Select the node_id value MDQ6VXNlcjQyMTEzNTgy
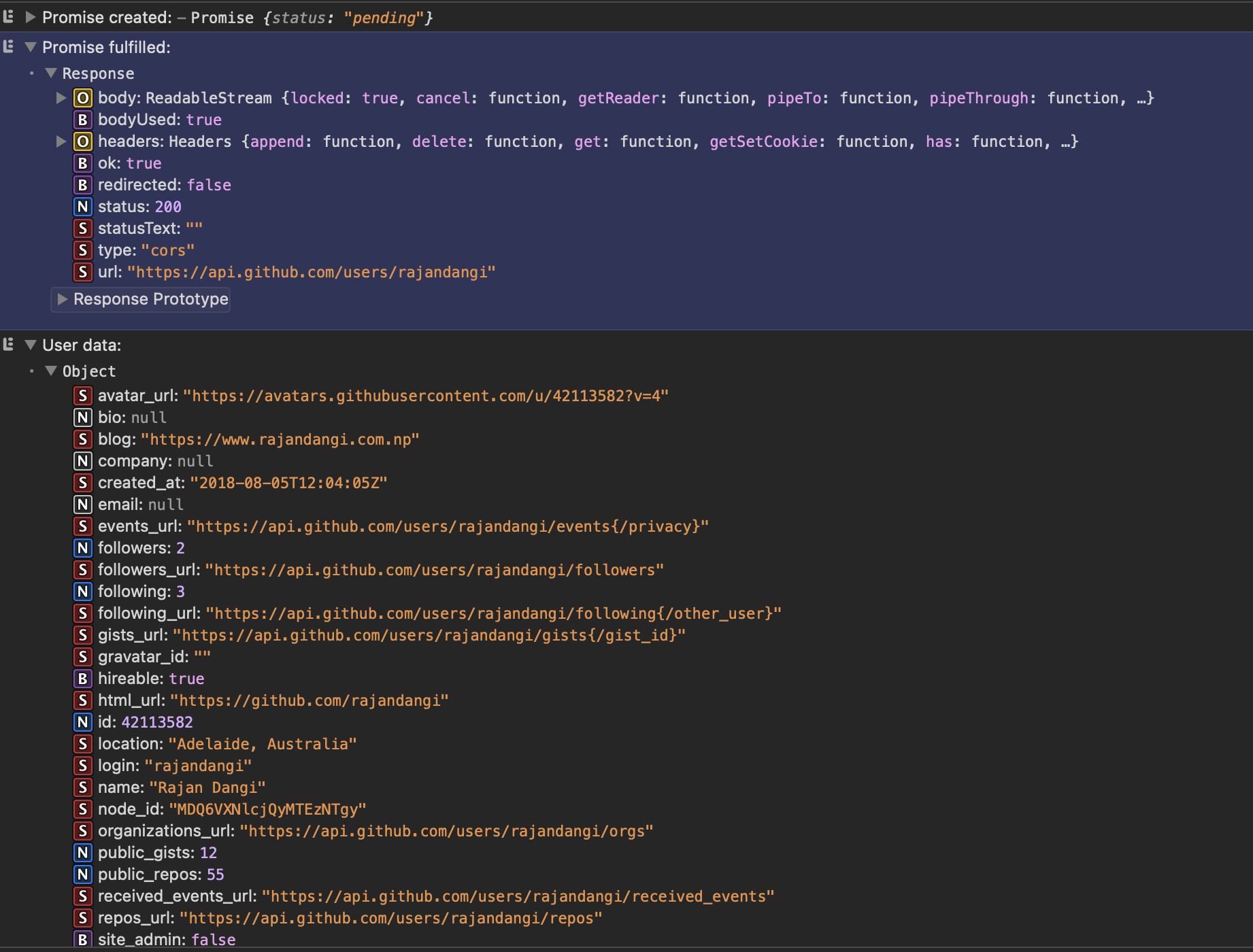Screen dimensions: 1253x952 pyautogui.click(x=267, y=809)
